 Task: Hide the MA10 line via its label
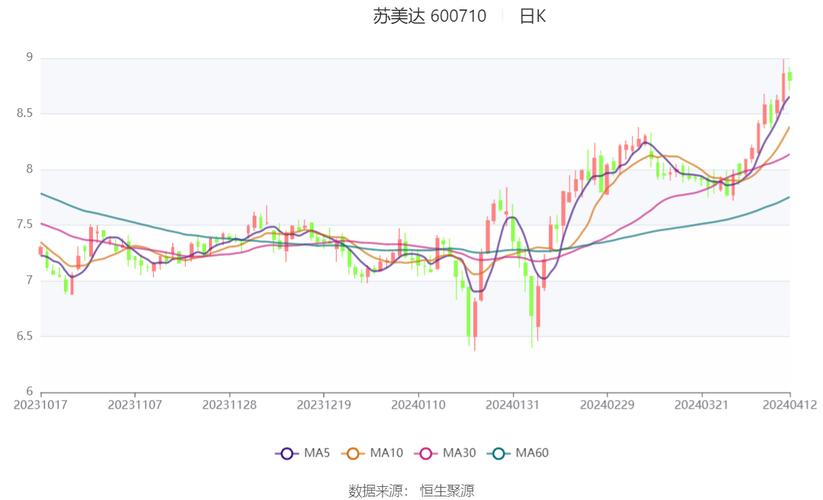(x=386, y=453)
